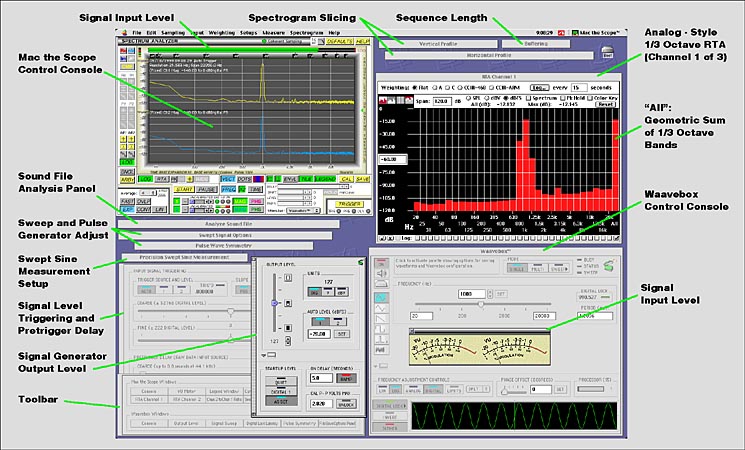Select the FREQ domain button

[x=228, y=189]
